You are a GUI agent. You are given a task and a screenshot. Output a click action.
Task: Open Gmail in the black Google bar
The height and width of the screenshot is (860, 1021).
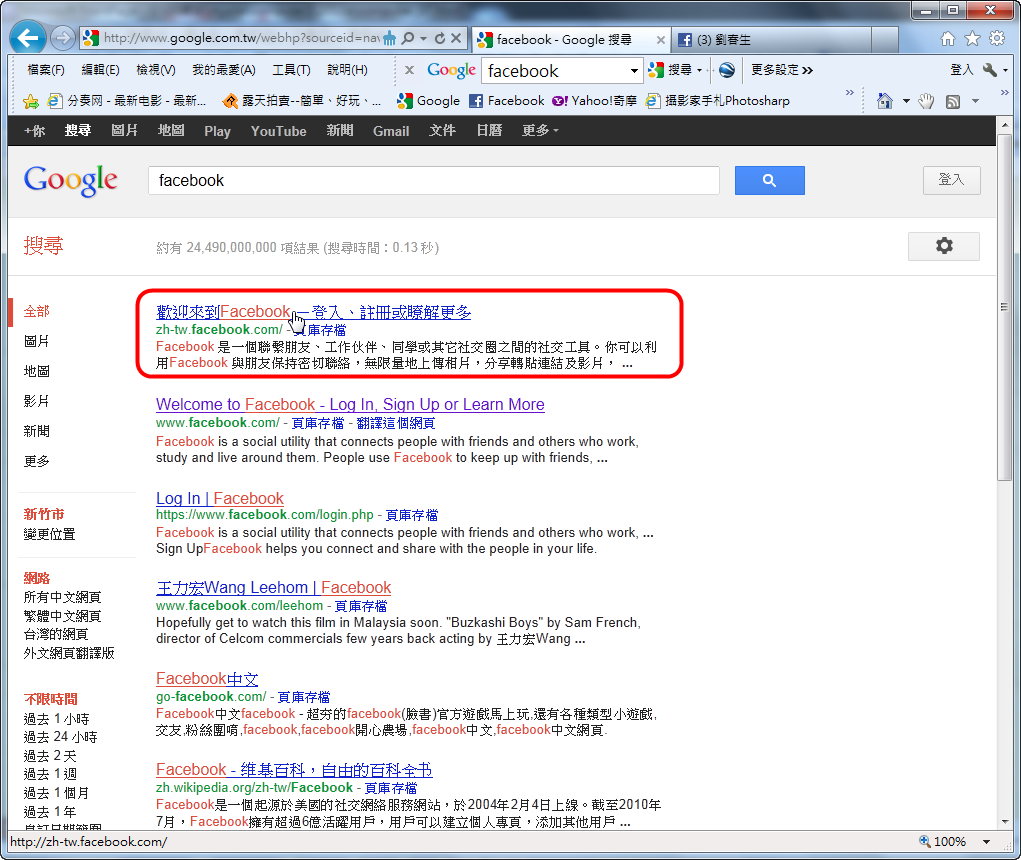[391, 131]
